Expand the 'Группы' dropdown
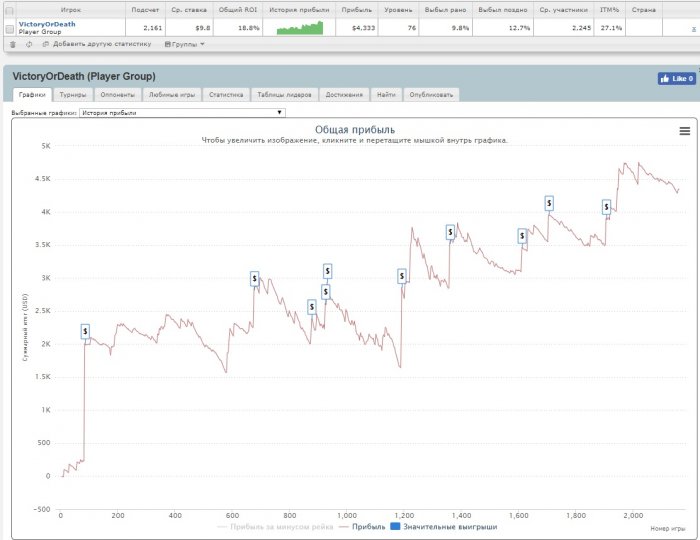The height and width of the screenshot is (540, 700). point(186,44)
